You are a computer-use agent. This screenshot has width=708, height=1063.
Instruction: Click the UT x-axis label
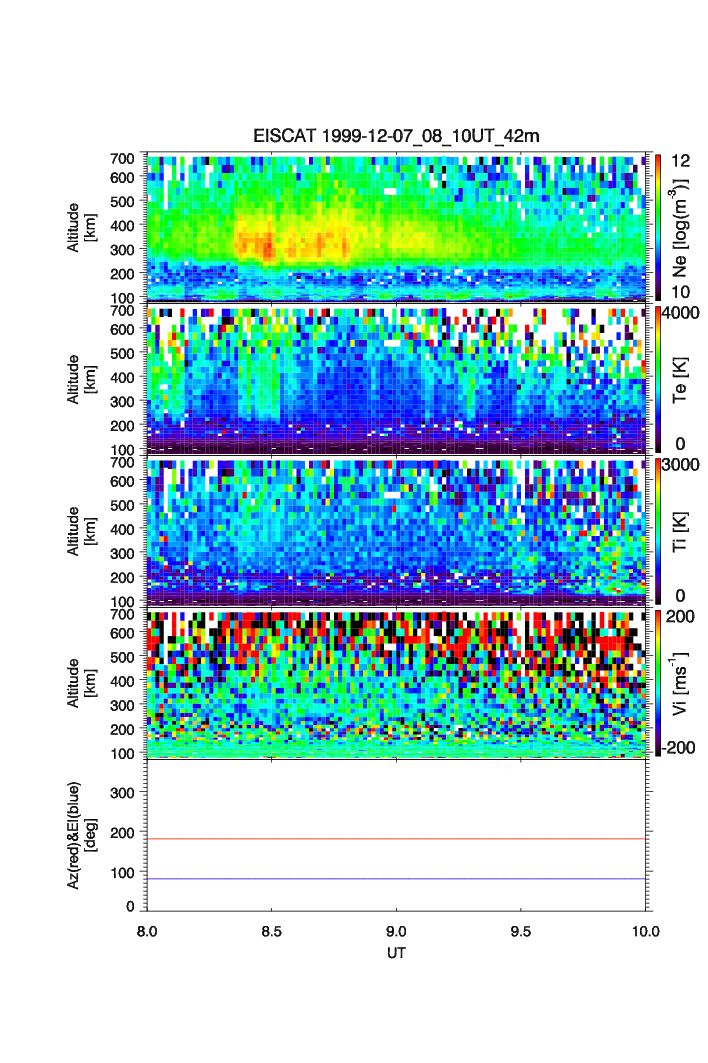(397, 953)
